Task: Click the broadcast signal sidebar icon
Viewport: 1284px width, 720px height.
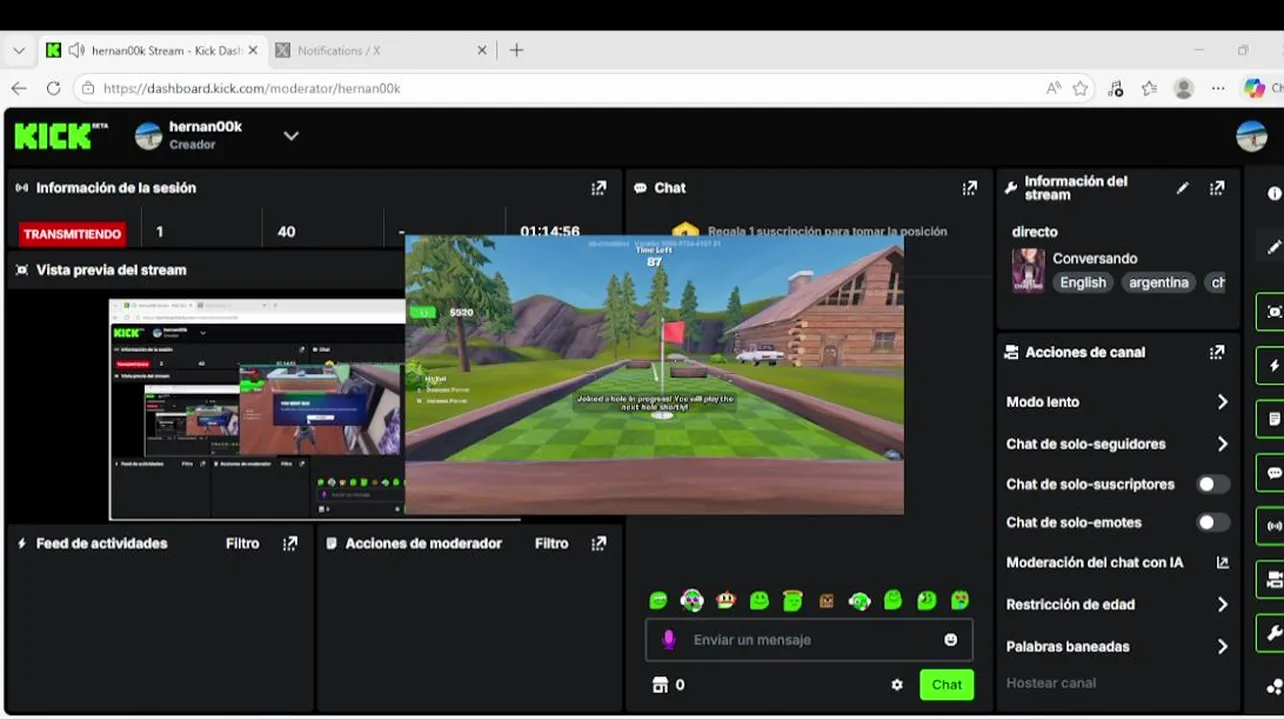Action: (1272, 525)
